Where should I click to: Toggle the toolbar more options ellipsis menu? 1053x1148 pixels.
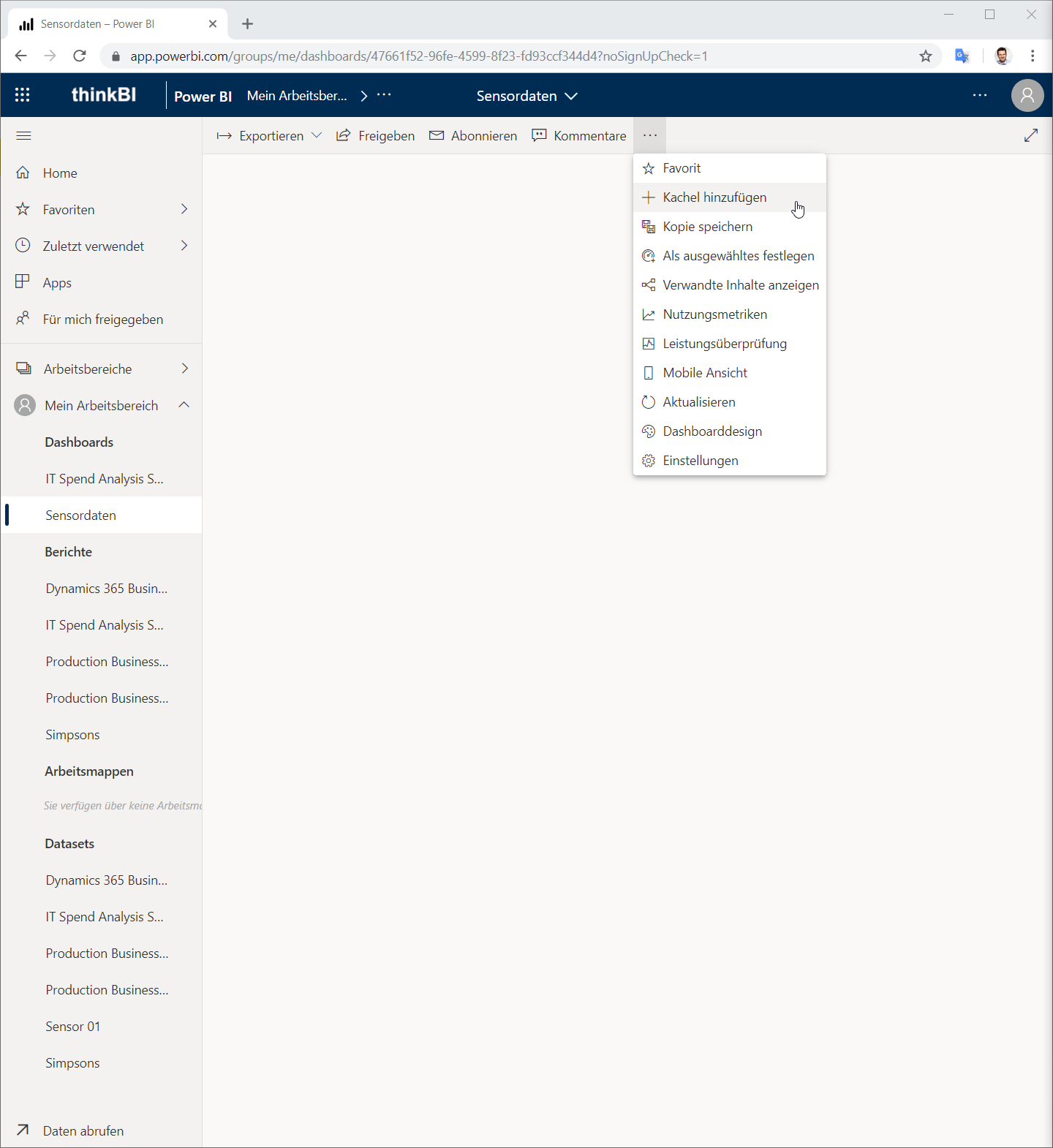click(x=650, y=135)
